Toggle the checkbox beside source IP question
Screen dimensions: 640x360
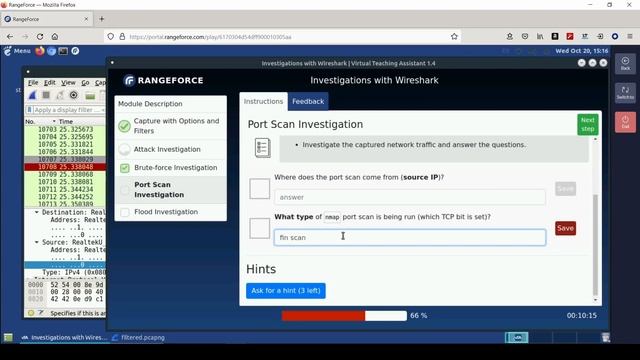pos(260,189)
